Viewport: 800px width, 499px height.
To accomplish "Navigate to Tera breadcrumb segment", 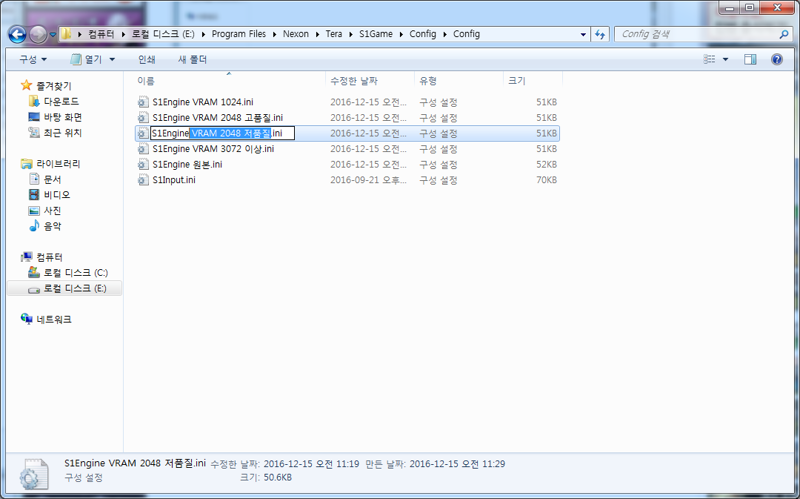I will 334,34.
